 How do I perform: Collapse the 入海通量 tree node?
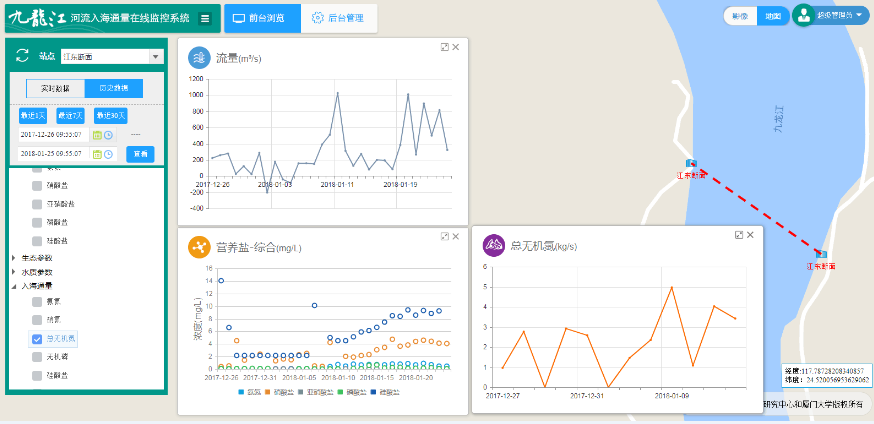click(x=13, y=286)
